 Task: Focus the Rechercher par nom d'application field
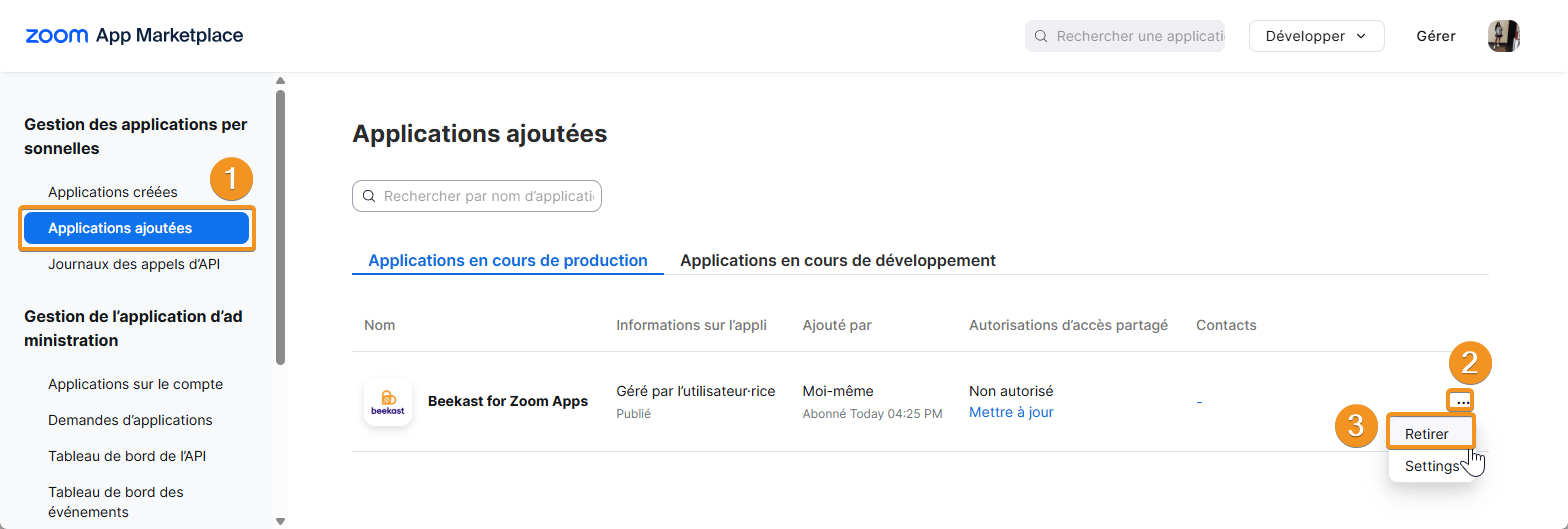[x=488, y=196]
